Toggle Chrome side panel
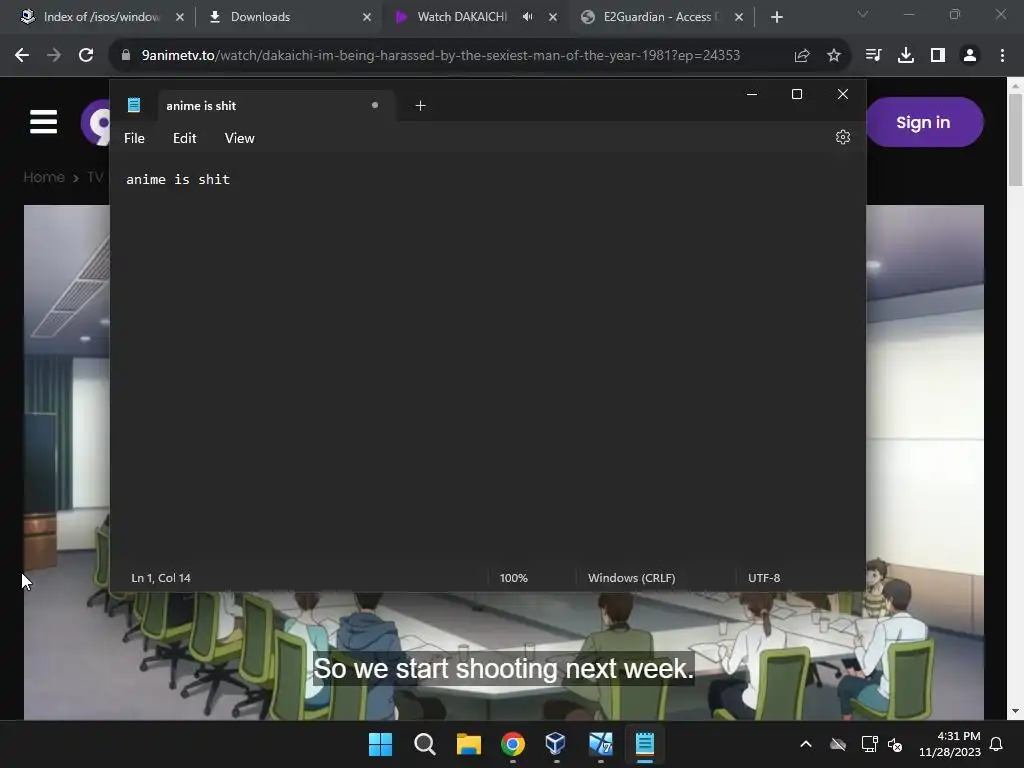This screenshot has width=1024, height=768. [938, 56]
